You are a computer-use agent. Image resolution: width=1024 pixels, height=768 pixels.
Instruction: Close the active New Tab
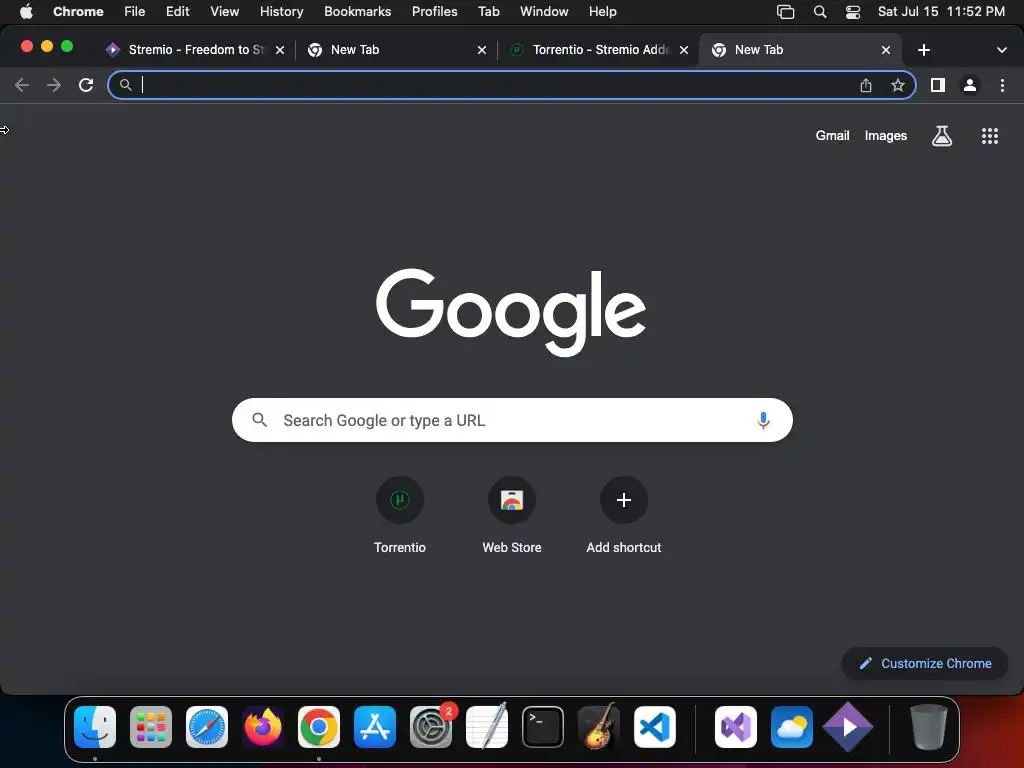(886, 50)
